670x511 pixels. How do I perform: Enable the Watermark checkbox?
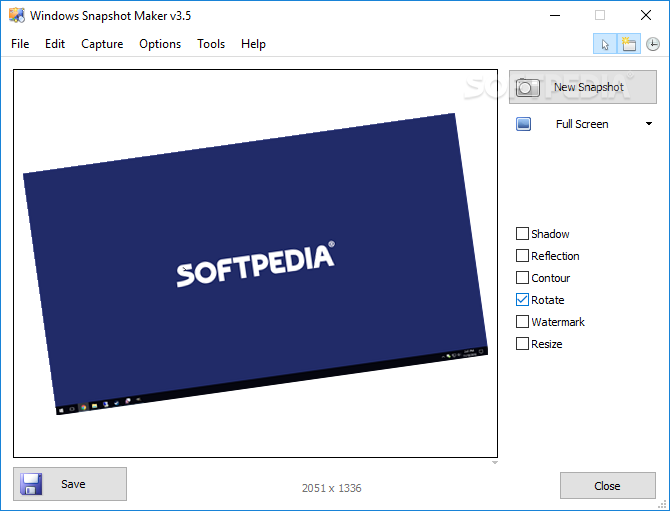pos(522,322)
